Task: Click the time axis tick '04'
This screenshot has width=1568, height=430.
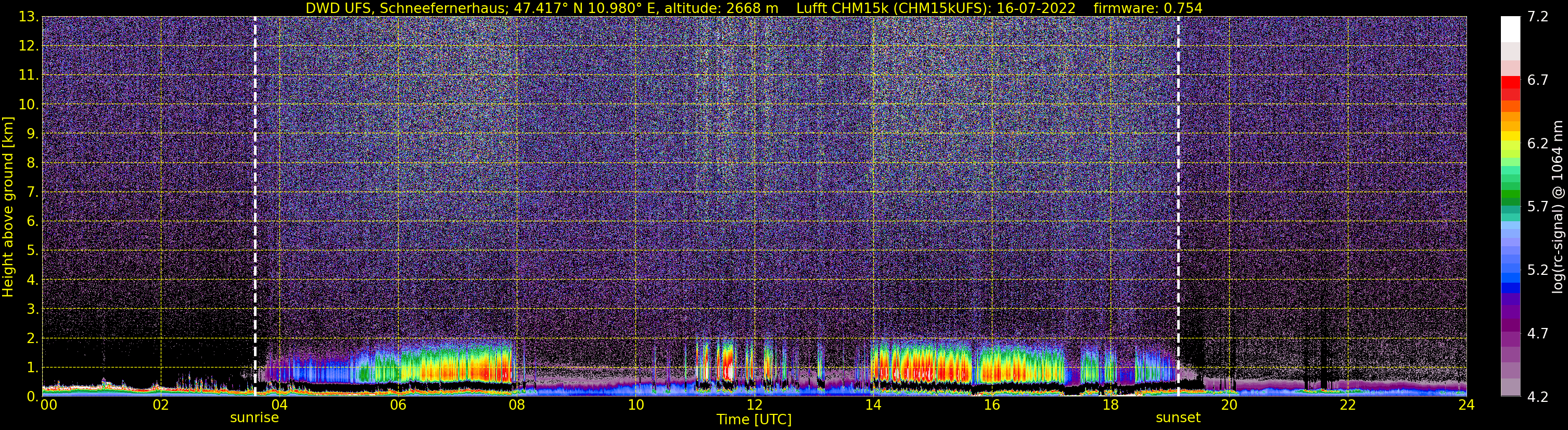Action: [x=279, y=406]
